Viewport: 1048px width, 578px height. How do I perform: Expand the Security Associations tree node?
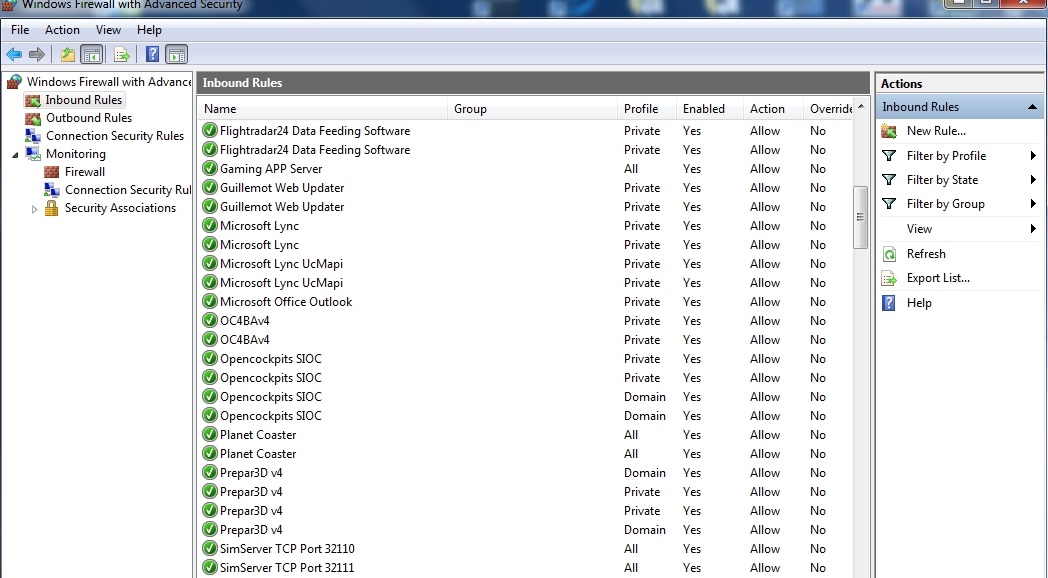[33, 208]
